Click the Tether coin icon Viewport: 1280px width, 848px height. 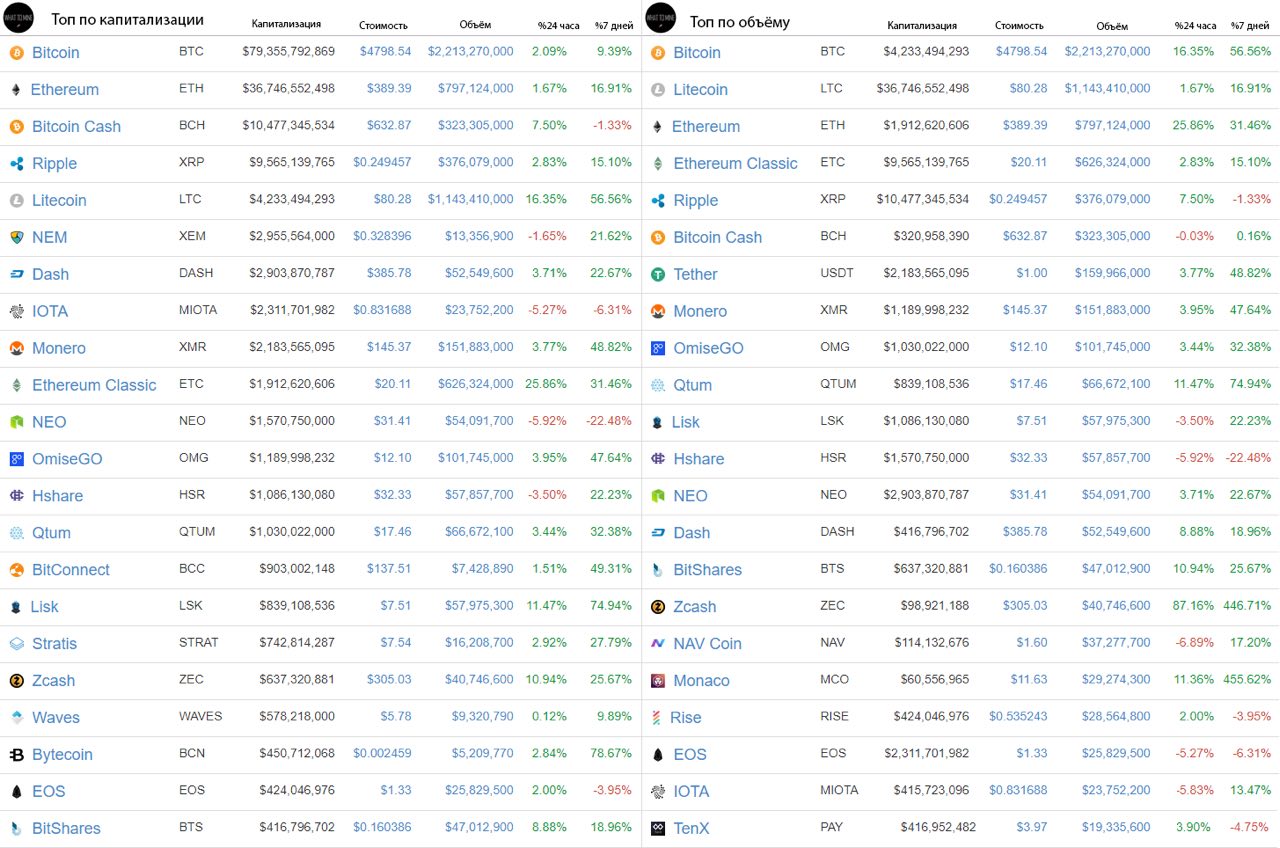pos(658,274)
